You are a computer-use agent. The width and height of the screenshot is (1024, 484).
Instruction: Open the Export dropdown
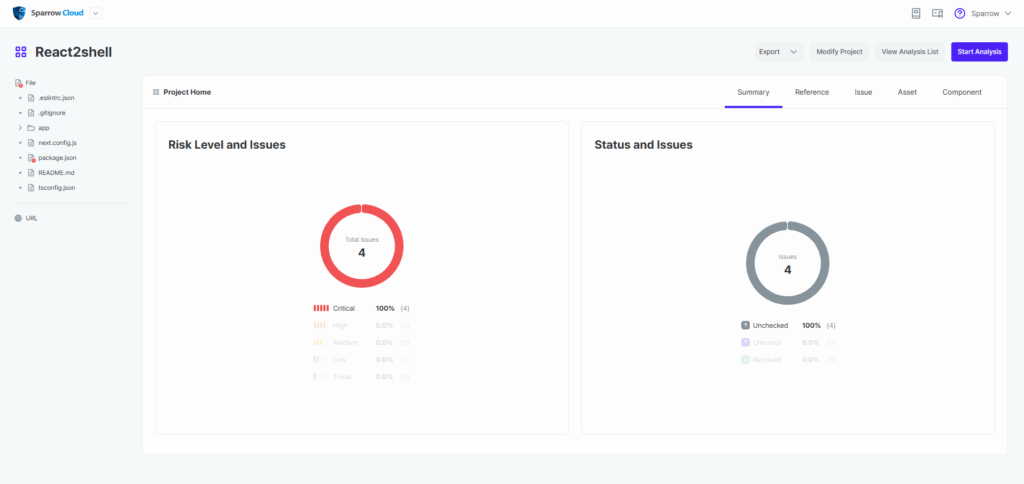tap(779, 52)
